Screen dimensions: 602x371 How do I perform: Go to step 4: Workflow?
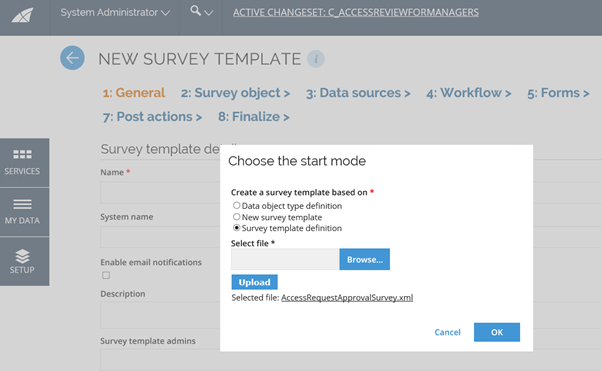[468, 93]
